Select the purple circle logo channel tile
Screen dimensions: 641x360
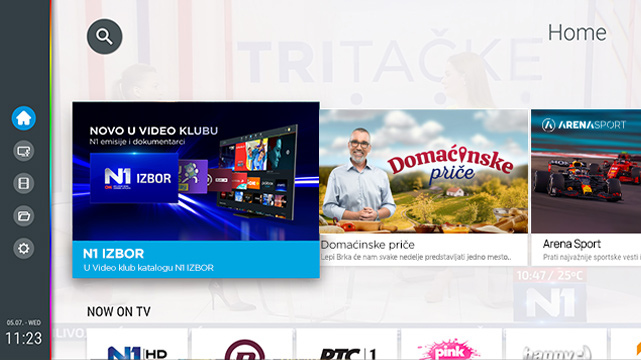242,344
